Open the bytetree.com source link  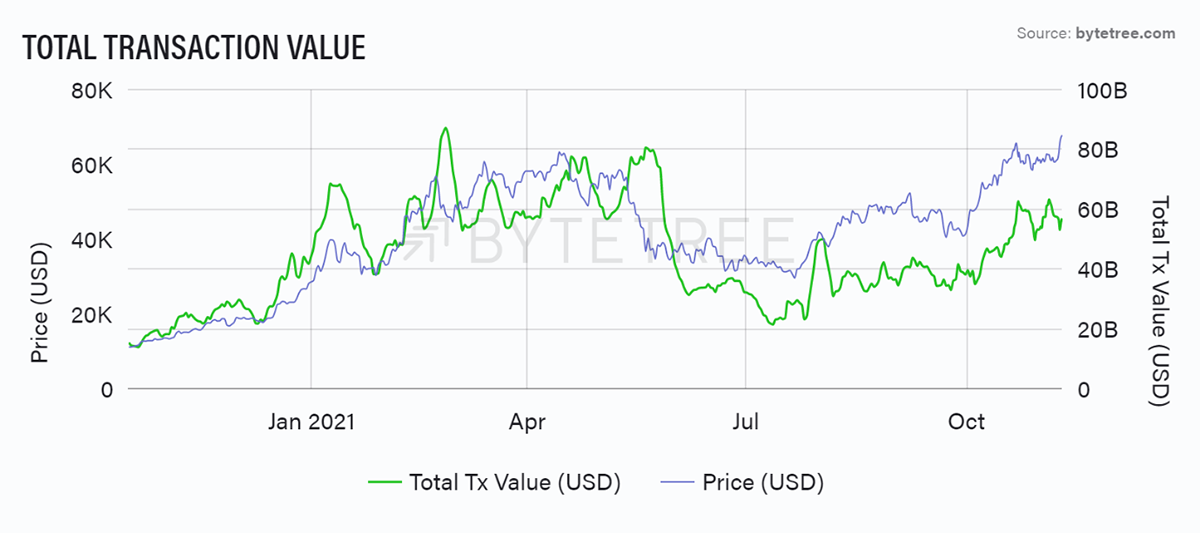coord(1130,34)
